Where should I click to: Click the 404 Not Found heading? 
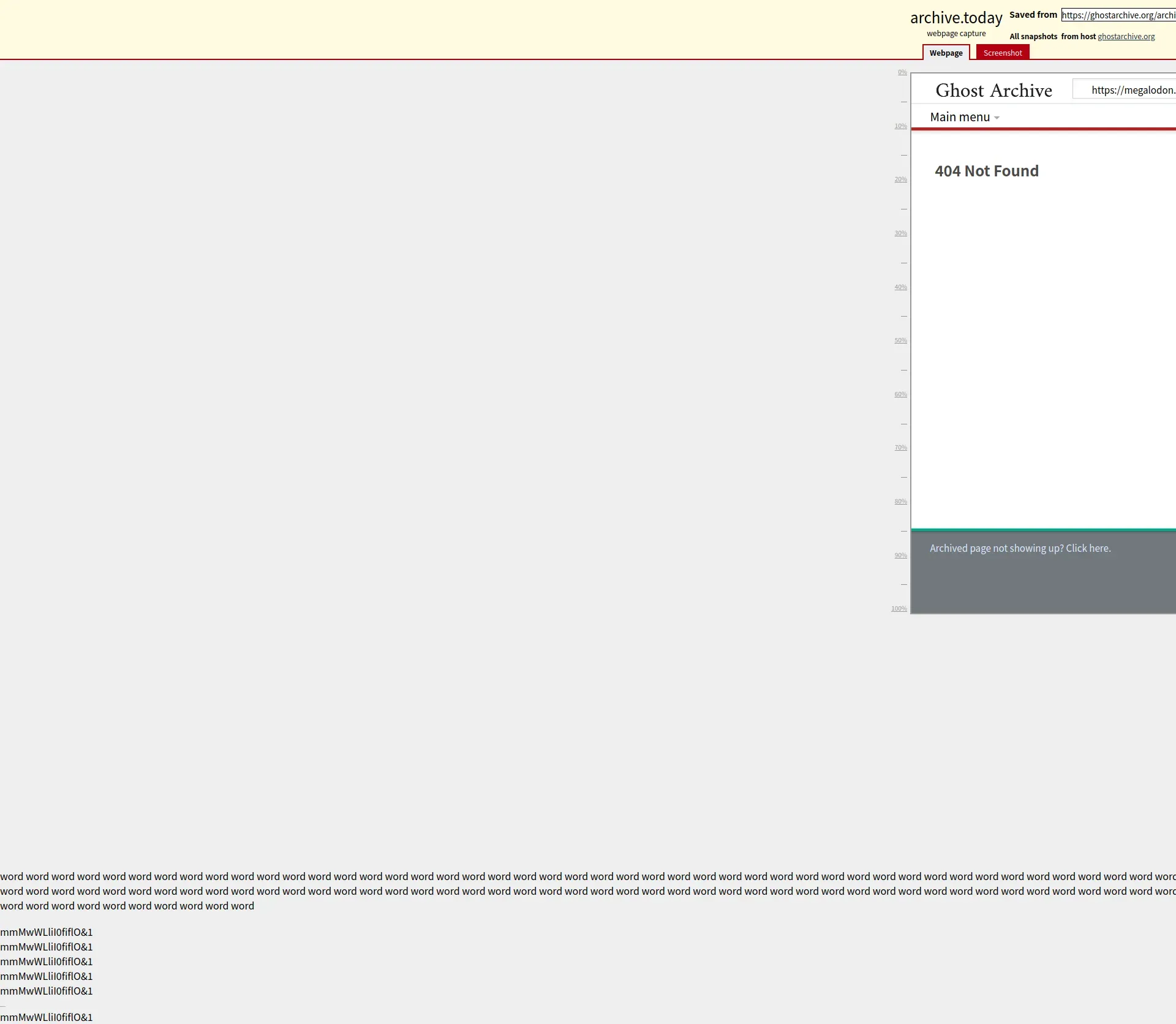click(986, 171)
